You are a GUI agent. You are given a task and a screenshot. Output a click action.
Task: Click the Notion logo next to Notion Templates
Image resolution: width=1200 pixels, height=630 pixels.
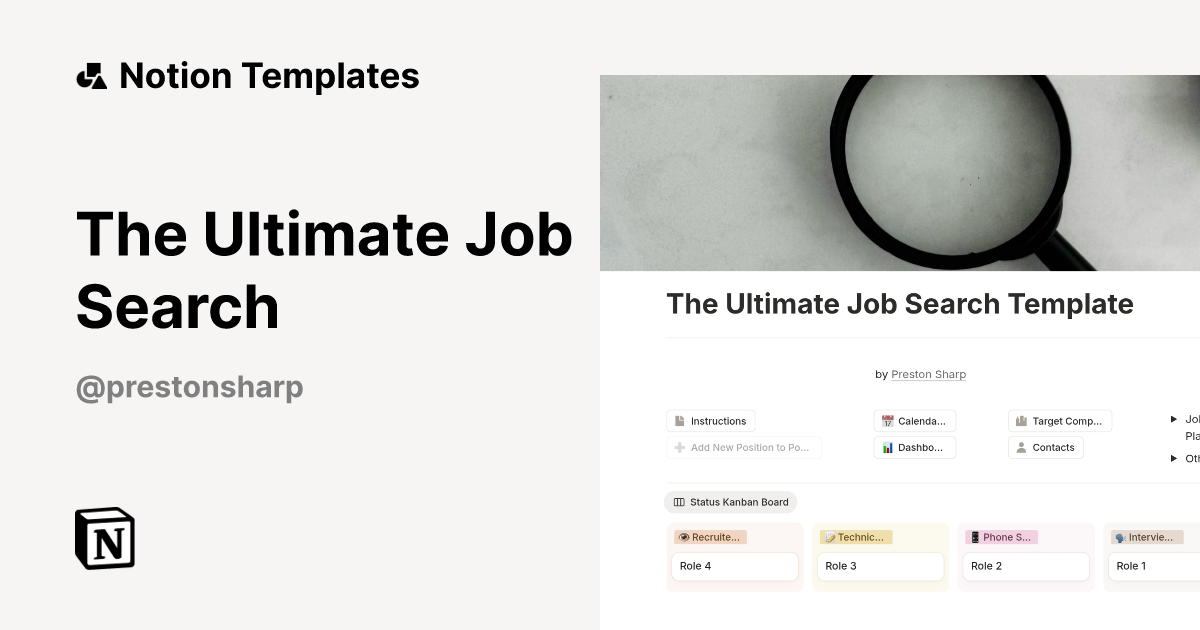[91, 75]
